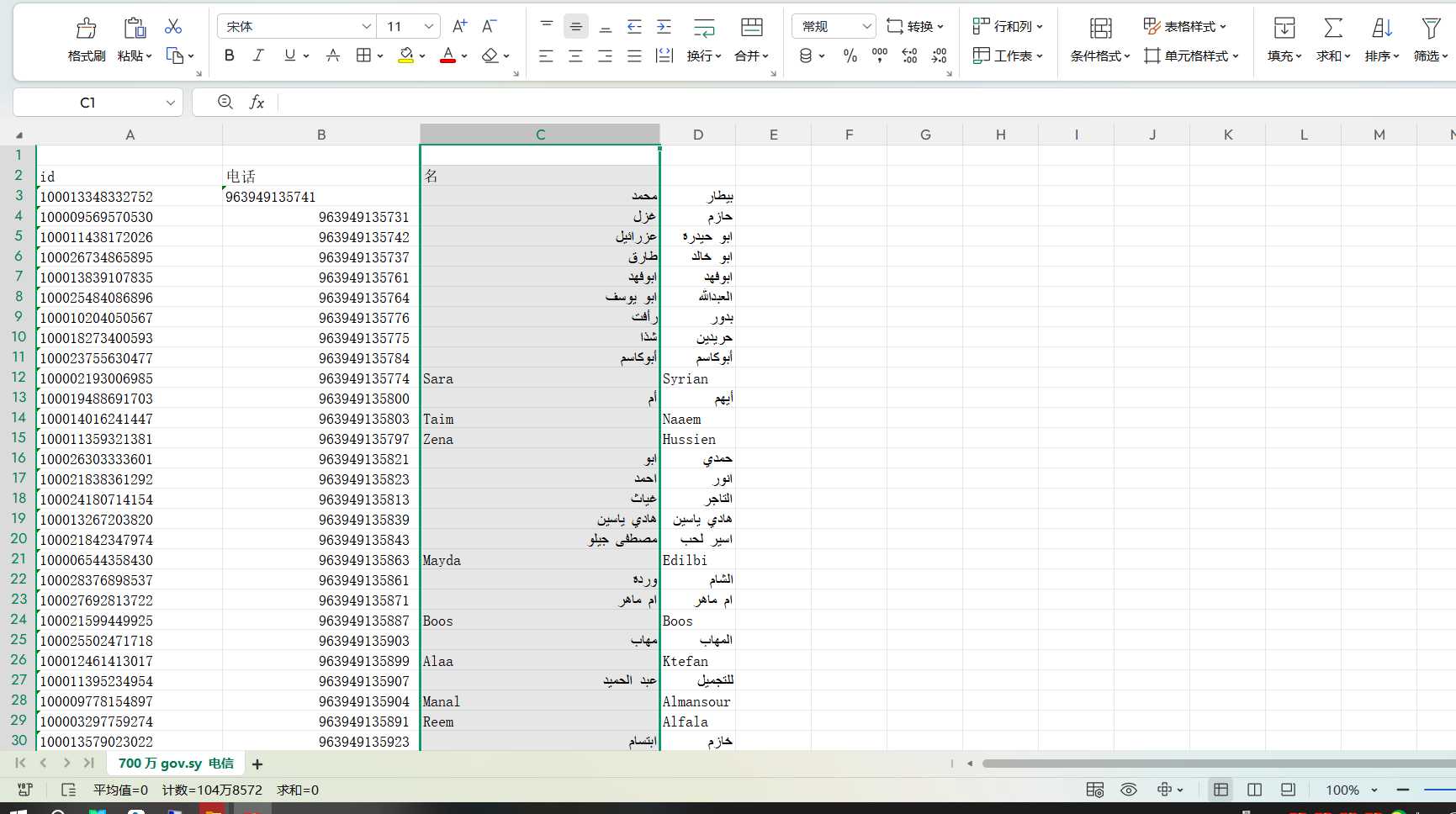Activate the Format Painter (格式刷) tool
This screenshot has height=814, width=1456.
point(86,29)
